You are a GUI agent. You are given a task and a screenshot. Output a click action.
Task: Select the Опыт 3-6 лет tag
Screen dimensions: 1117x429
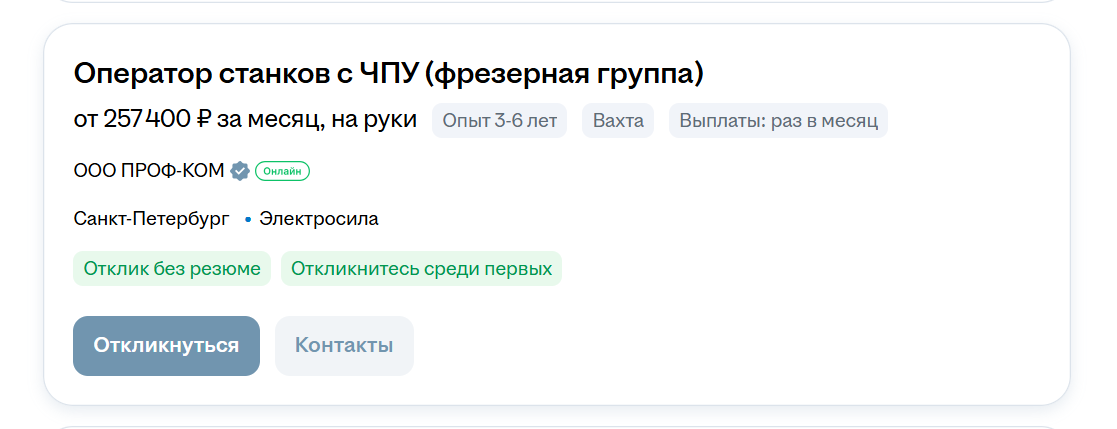tap(499, 120)
